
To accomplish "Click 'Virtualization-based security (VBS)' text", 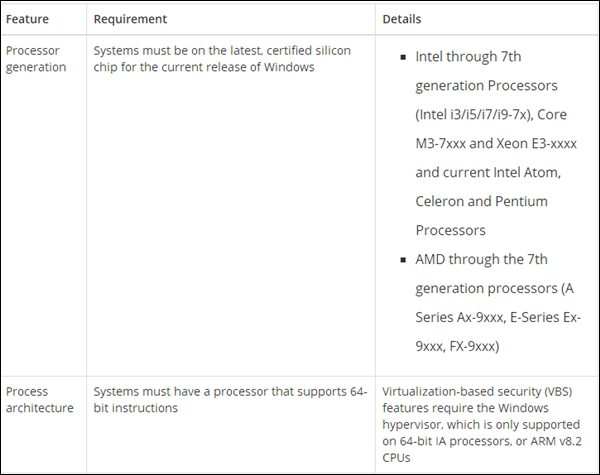I will 477,392.
